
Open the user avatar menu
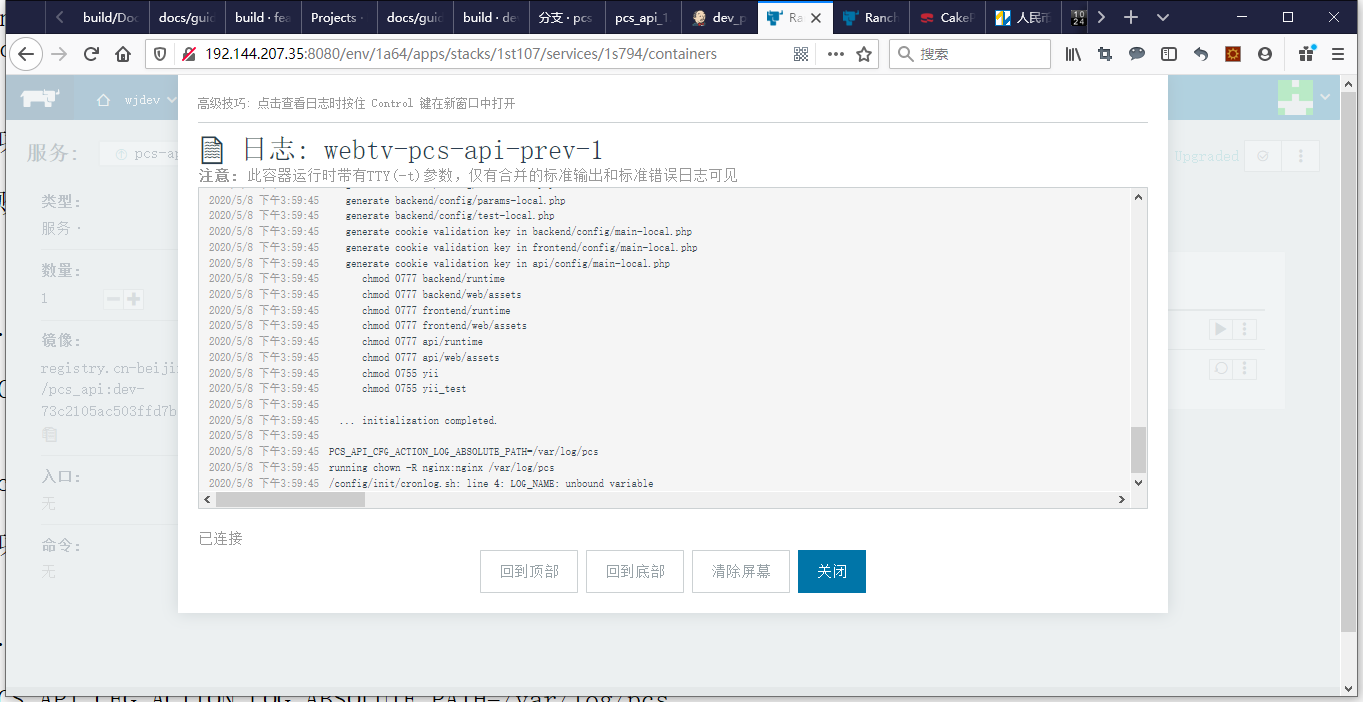tap(1305, 97)
